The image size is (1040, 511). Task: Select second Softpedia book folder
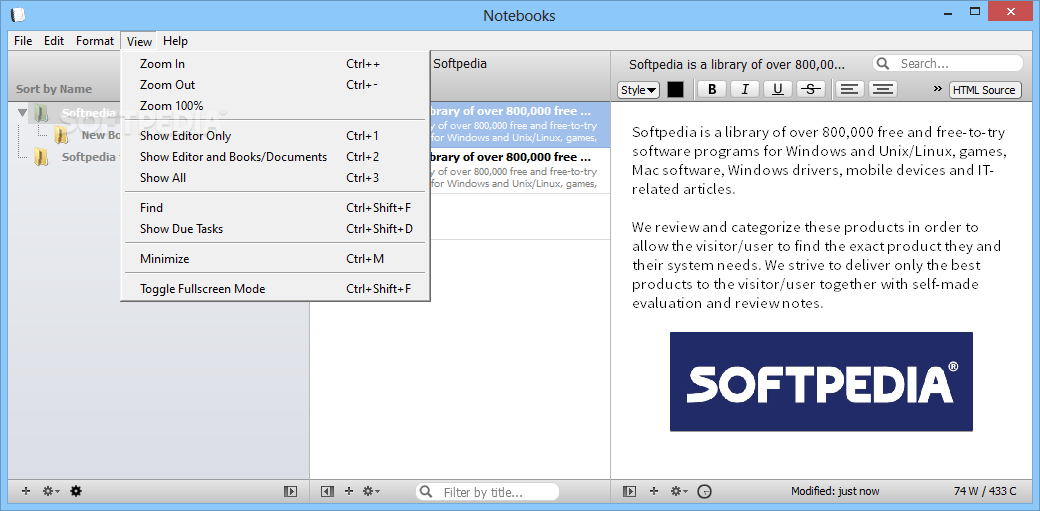tap(41, 157)
